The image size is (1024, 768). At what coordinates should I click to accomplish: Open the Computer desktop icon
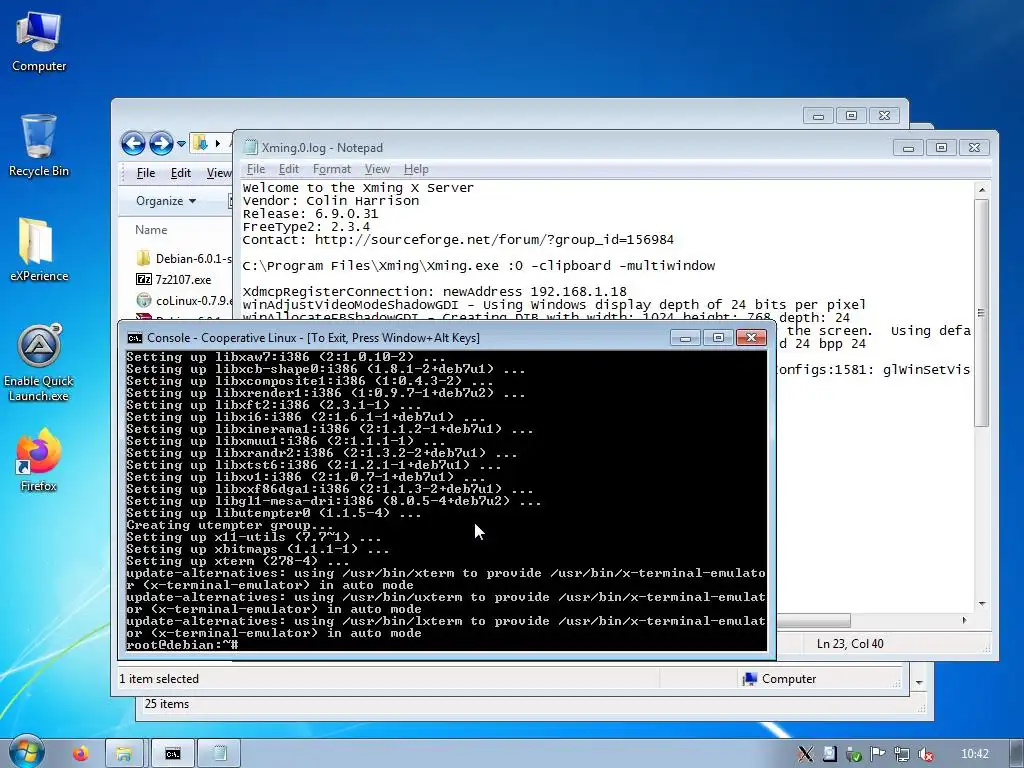[39, 42]
